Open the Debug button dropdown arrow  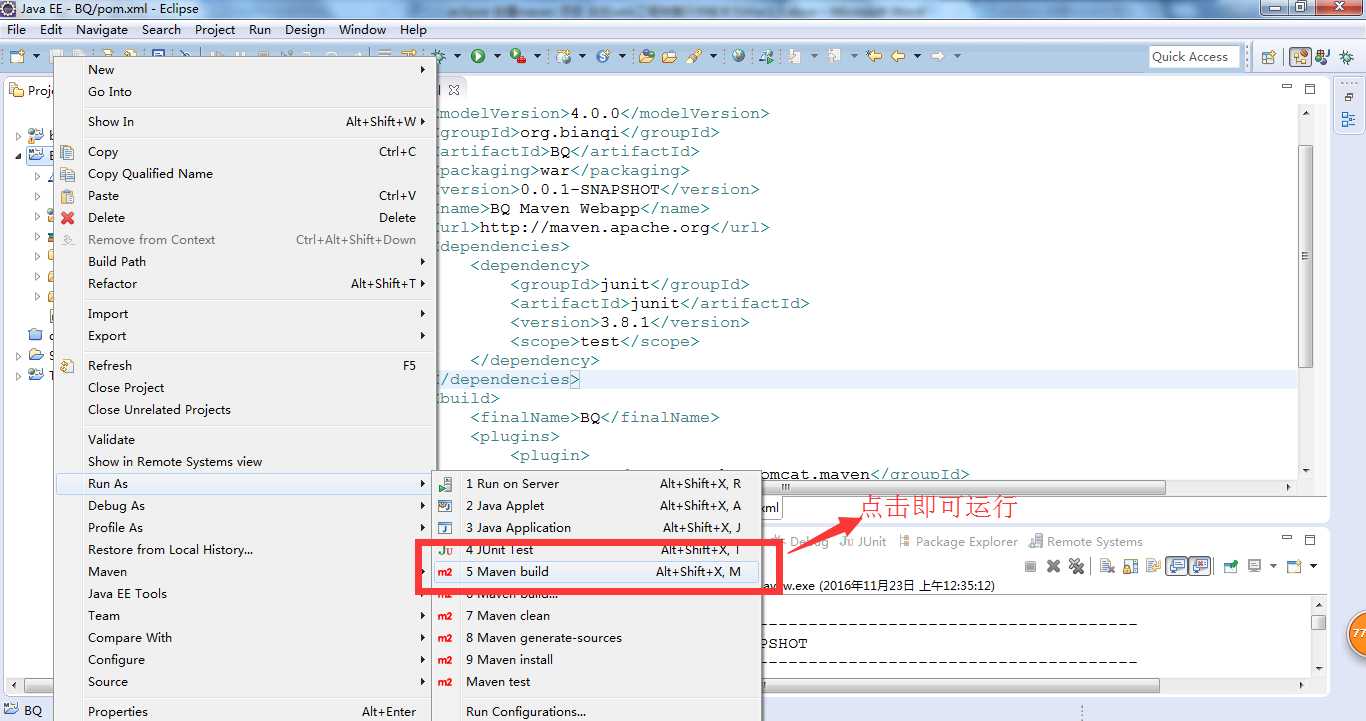(455, 56)
